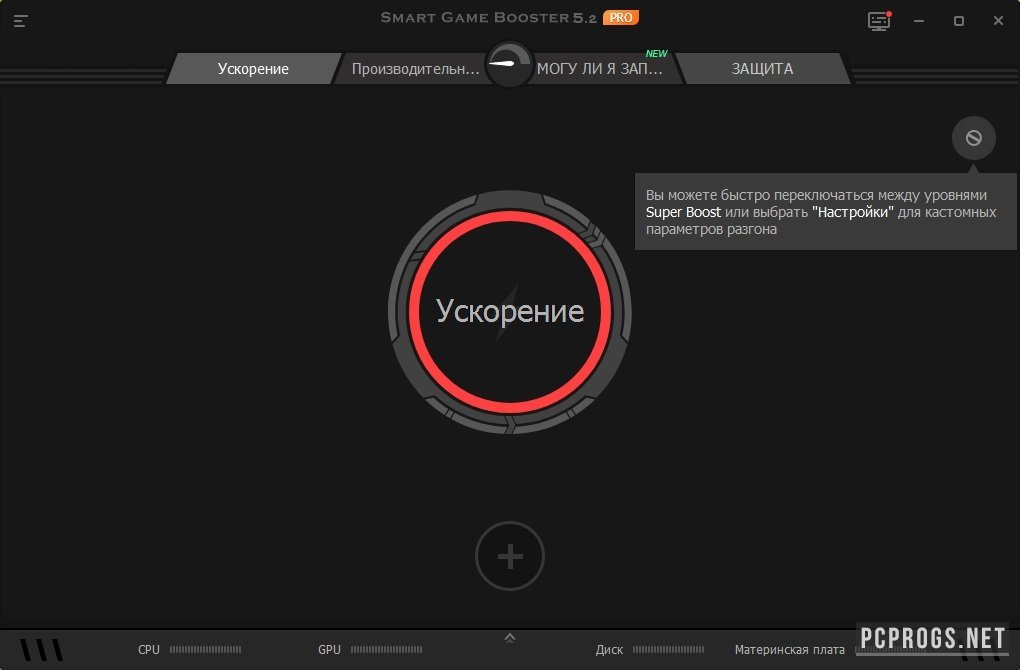Open the feedback monitor icon with red dot

click(879, 21)
